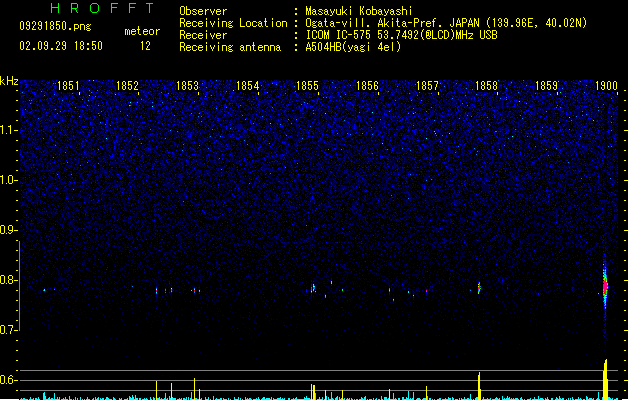
Task: Click the meteor count 12
Action: tap(145, 46)
